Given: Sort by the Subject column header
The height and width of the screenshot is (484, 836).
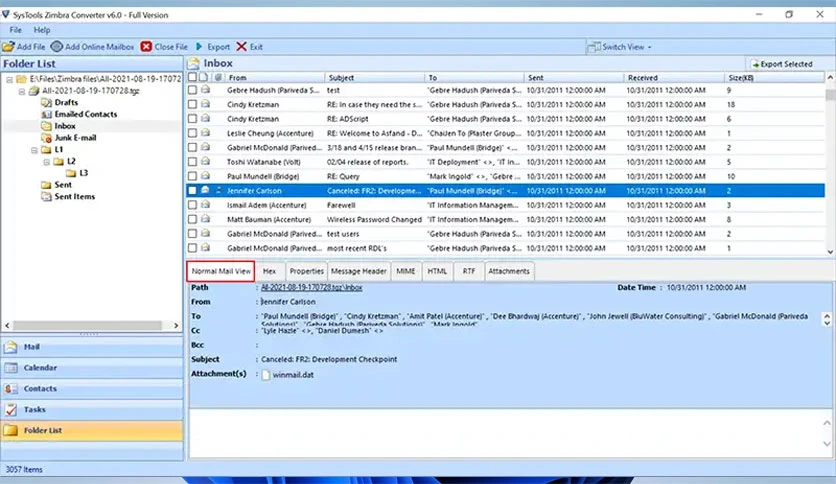Looking at the screenshot, I should (374, 77).
